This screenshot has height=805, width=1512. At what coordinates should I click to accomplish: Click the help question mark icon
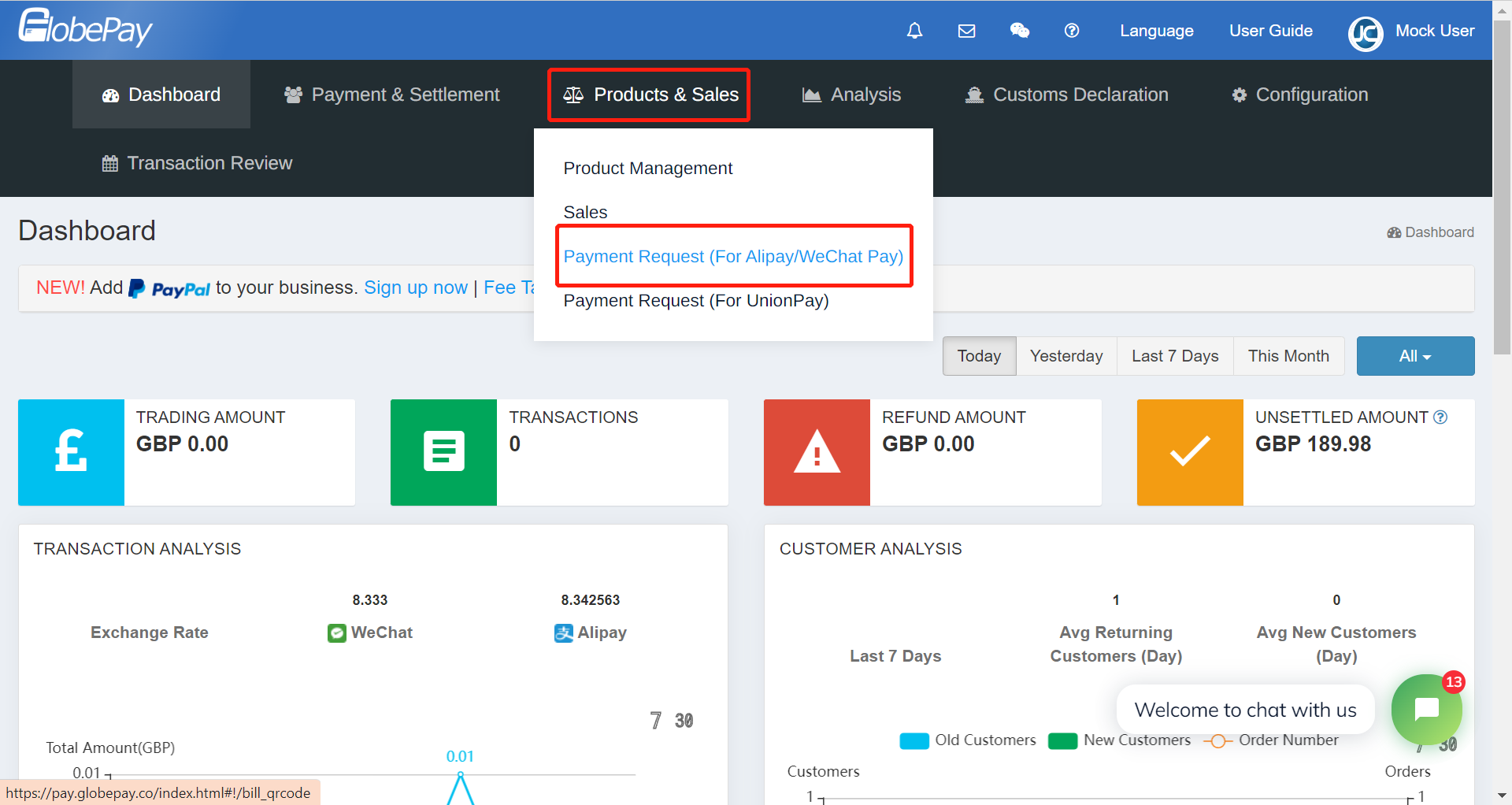(x=1071, y=31)
